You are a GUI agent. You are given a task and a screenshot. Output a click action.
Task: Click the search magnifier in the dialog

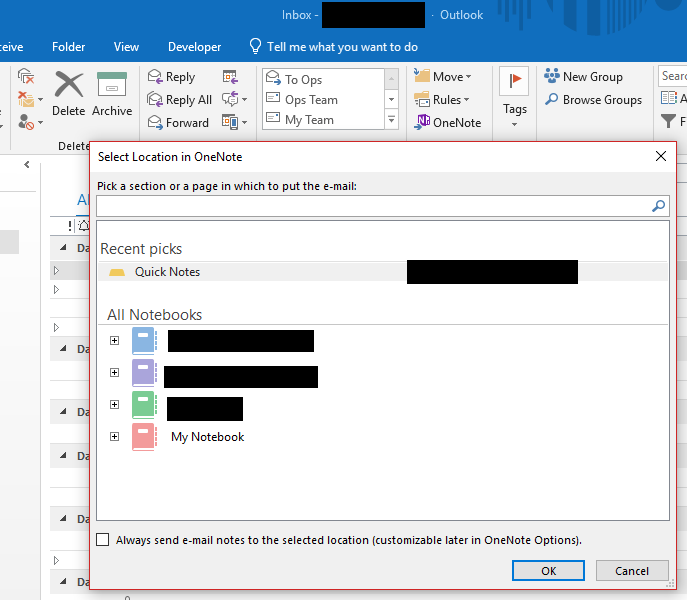point(658,206)
